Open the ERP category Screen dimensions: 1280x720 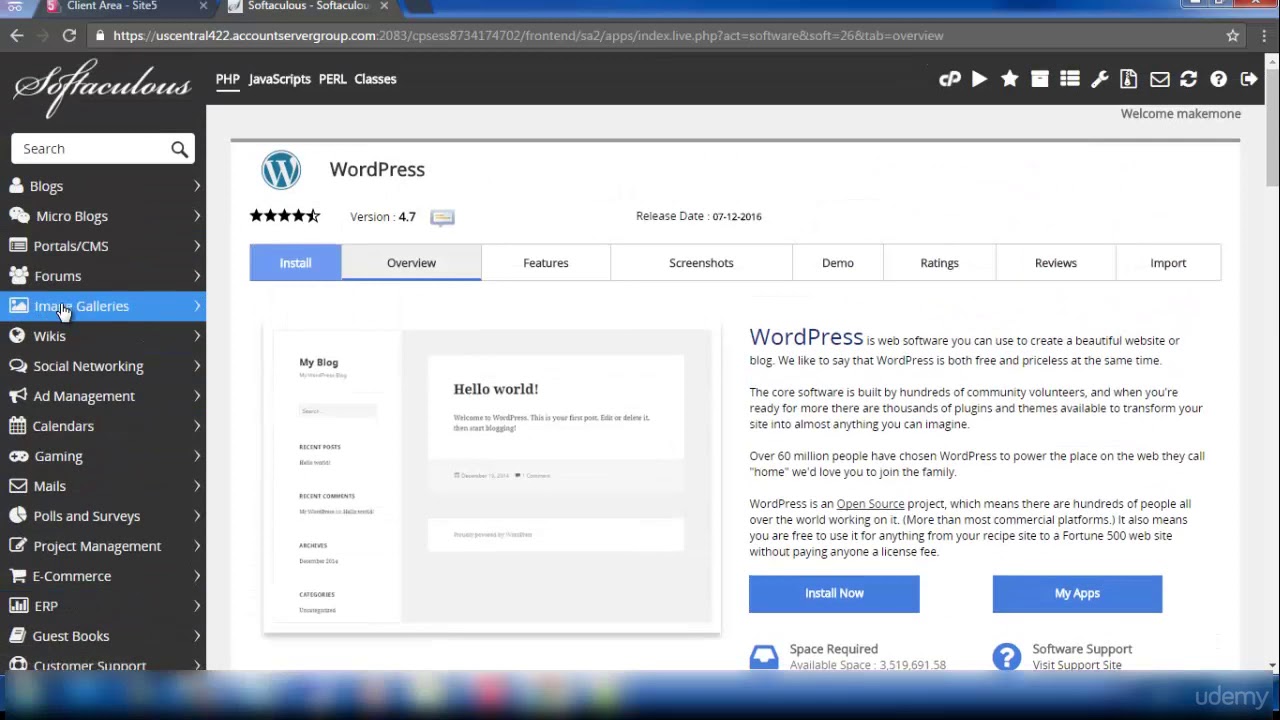click(x=103, y=606)
